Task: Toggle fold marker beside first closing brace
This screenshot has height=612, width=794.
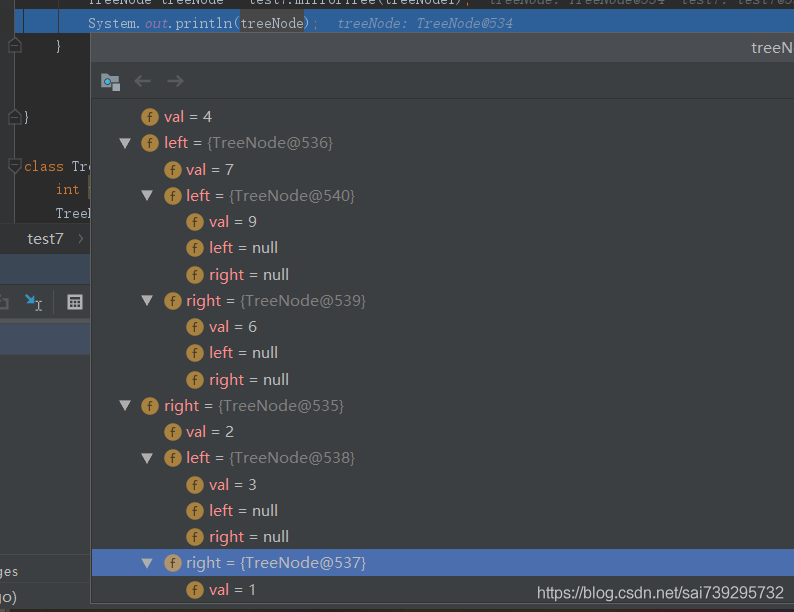Action: coord(14,45)
